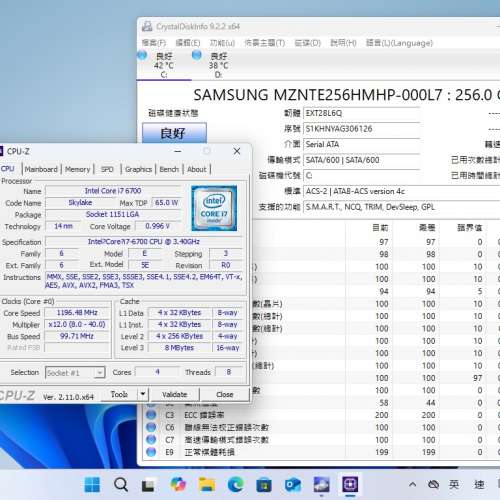This screenshot has height=500, width=500.
Task: Click the 1196.48 MHz core speed value
Action: [77, 313]
